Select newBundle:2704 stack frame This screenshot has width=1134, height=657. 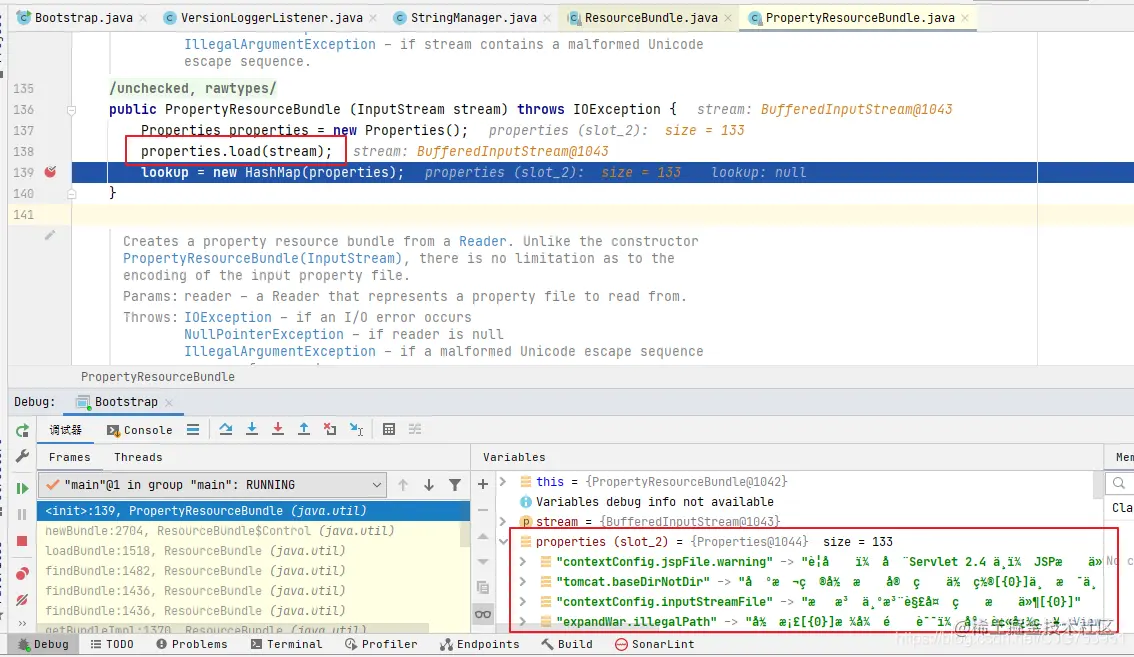click(x=253, y=530)
